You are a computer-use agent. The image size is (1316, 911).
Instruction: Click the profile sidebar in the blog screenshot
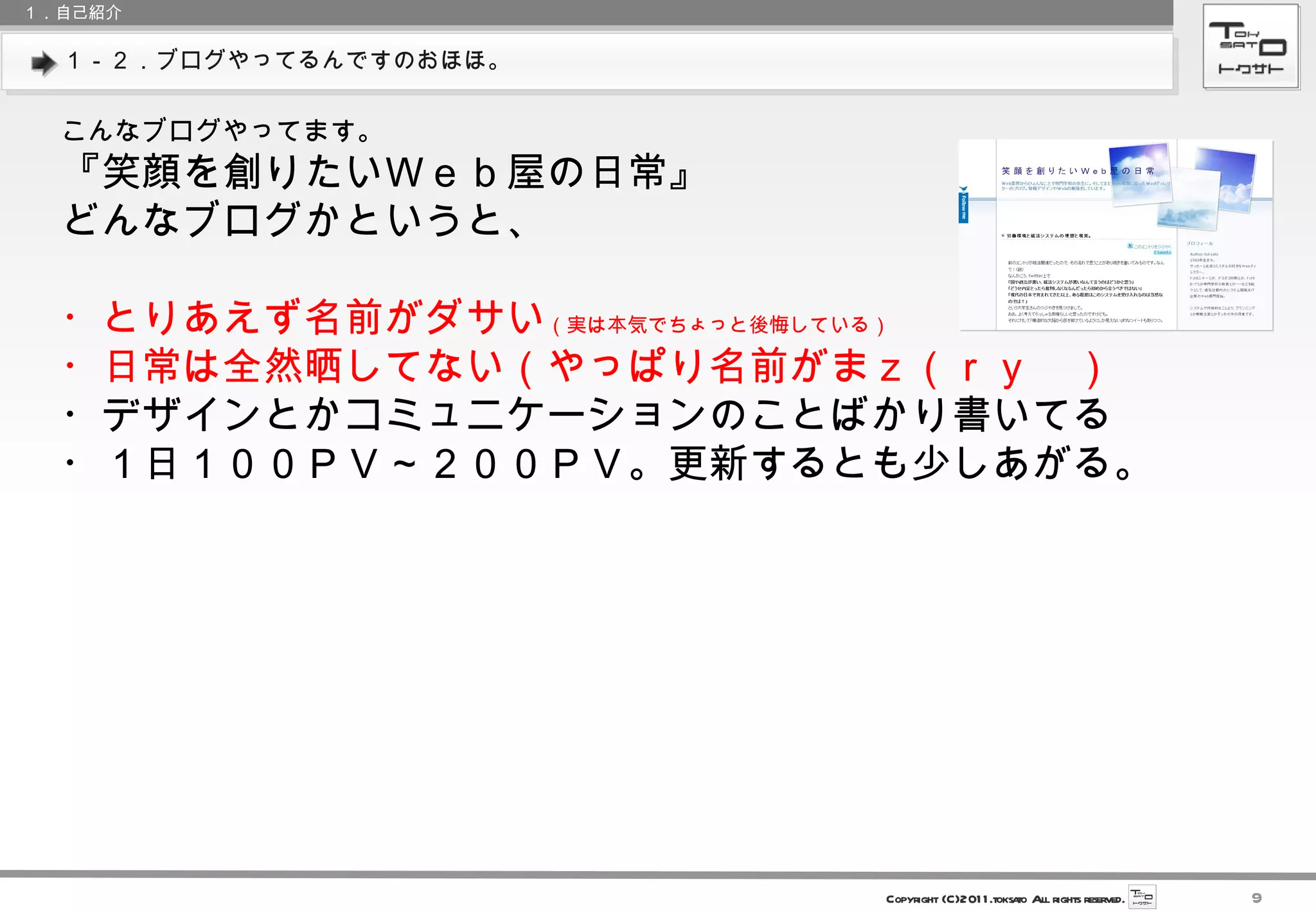(1221, 279)
